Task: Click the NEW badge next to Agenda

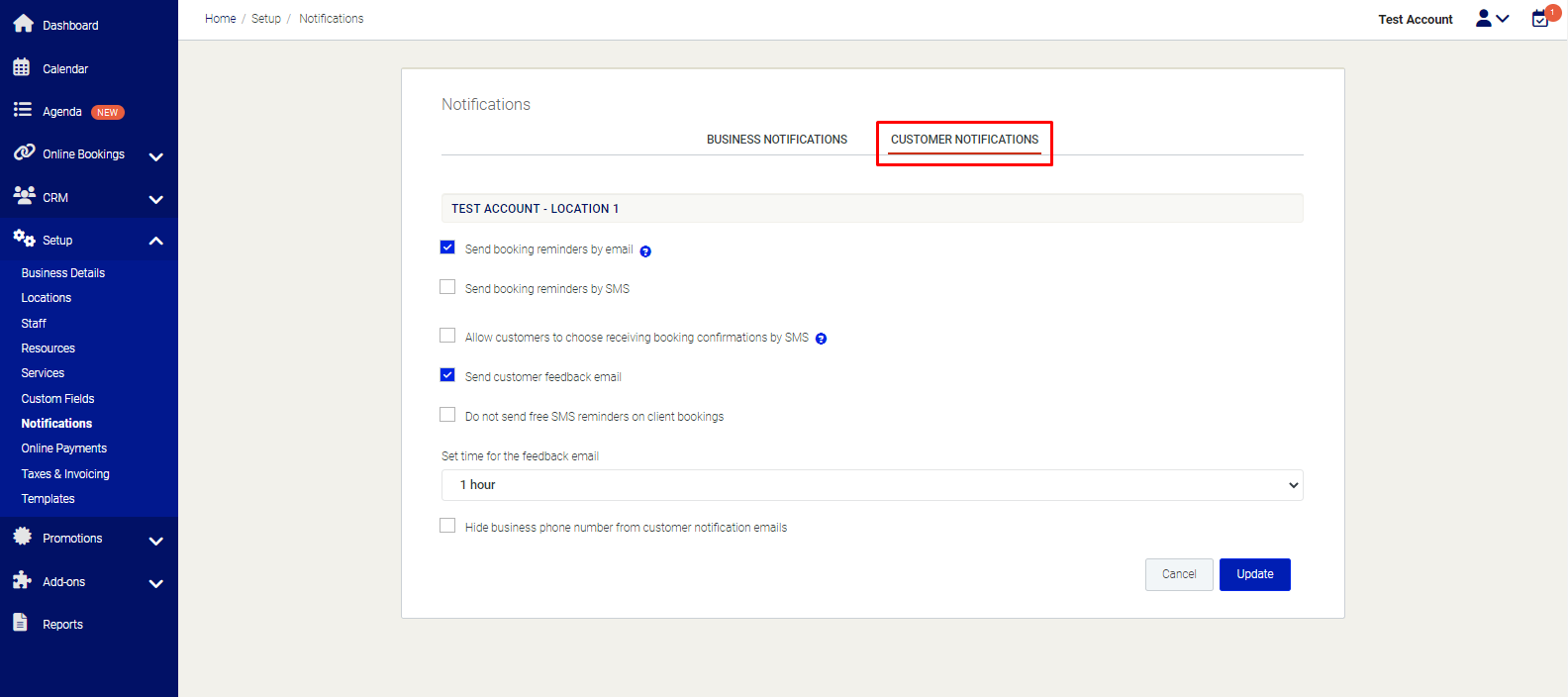Action: [108, 113]
